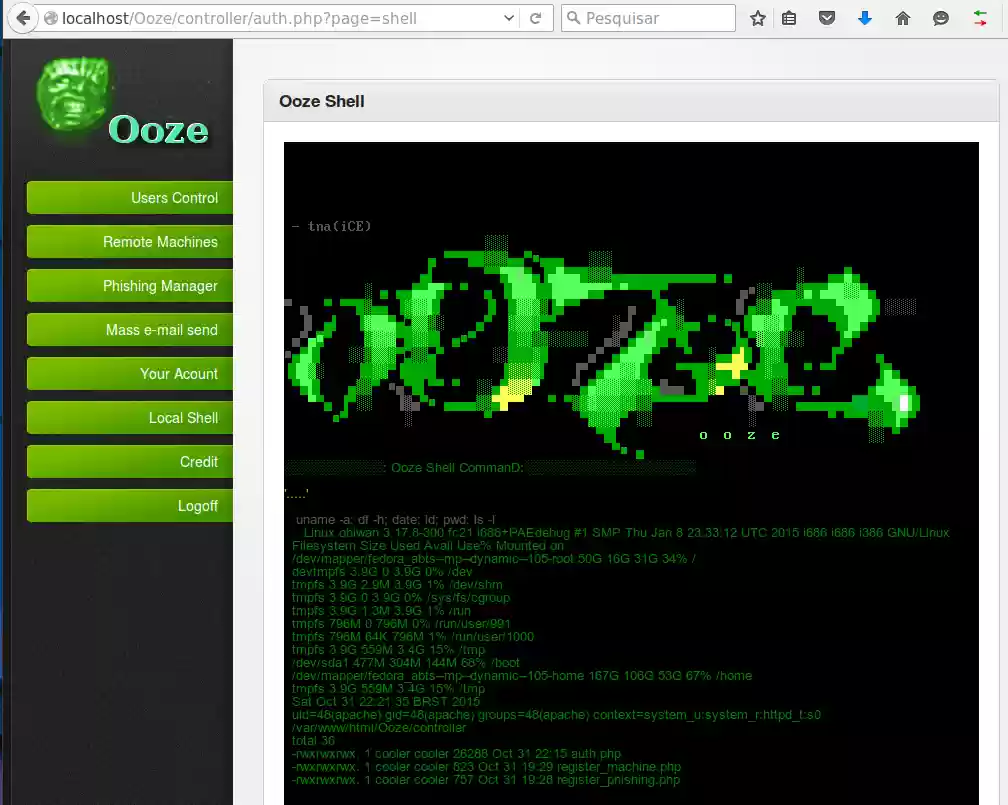
Task: Open Users Control
Action: [x=129, y=198]
